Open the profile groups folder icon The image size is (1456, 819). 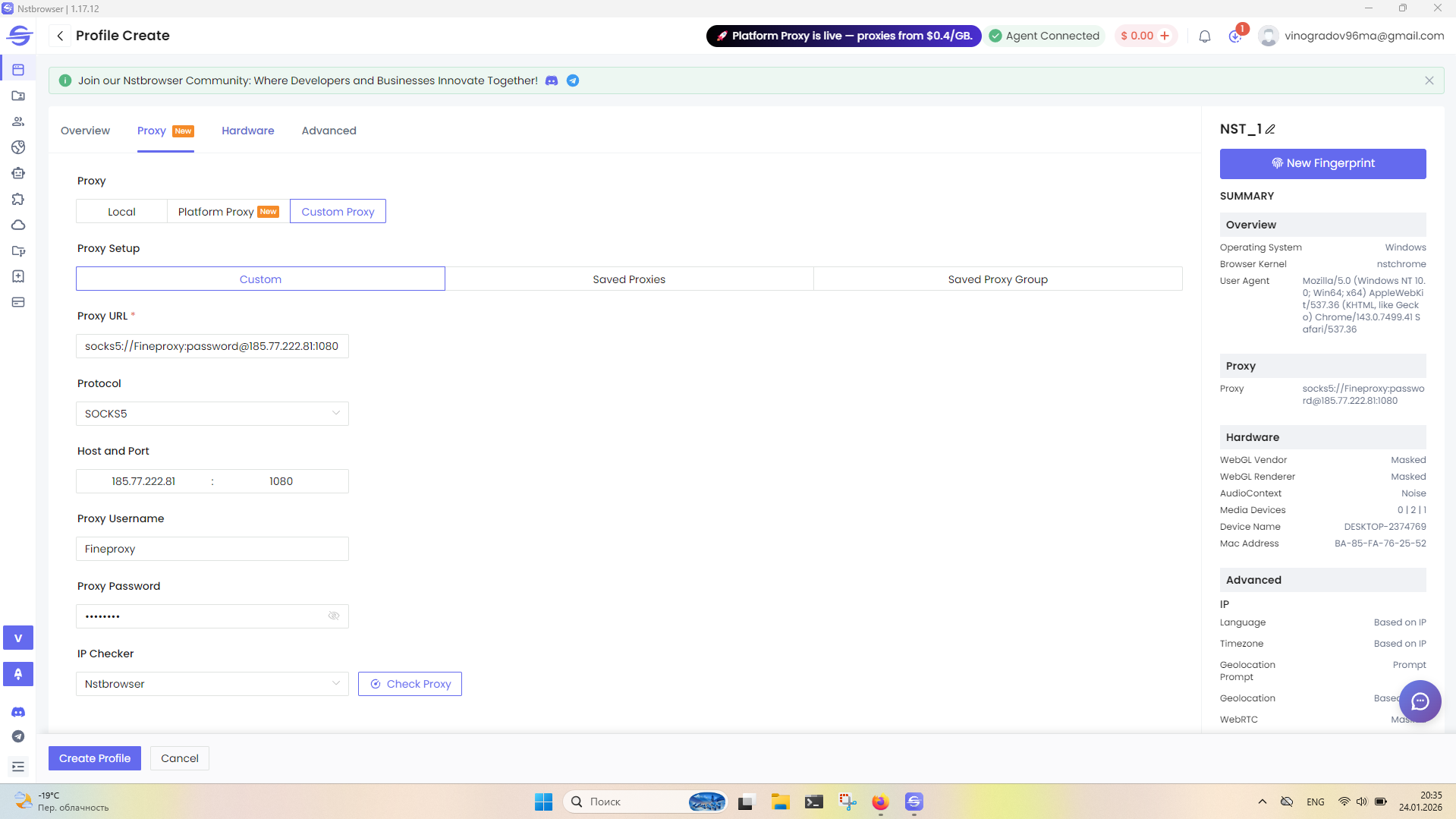[x=18, y=96]
